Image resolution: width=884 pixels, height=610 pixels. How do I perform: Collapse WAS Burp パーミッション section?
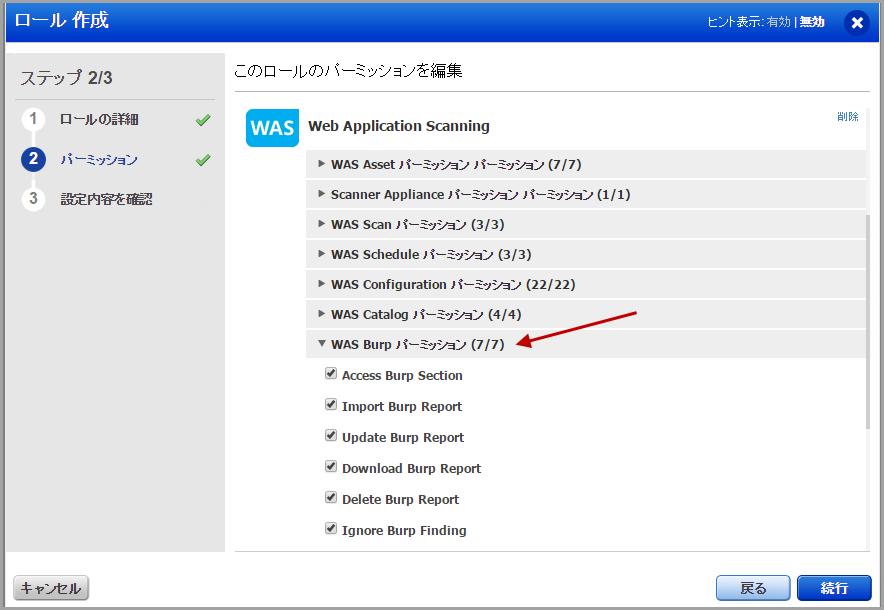click(322, 344)
